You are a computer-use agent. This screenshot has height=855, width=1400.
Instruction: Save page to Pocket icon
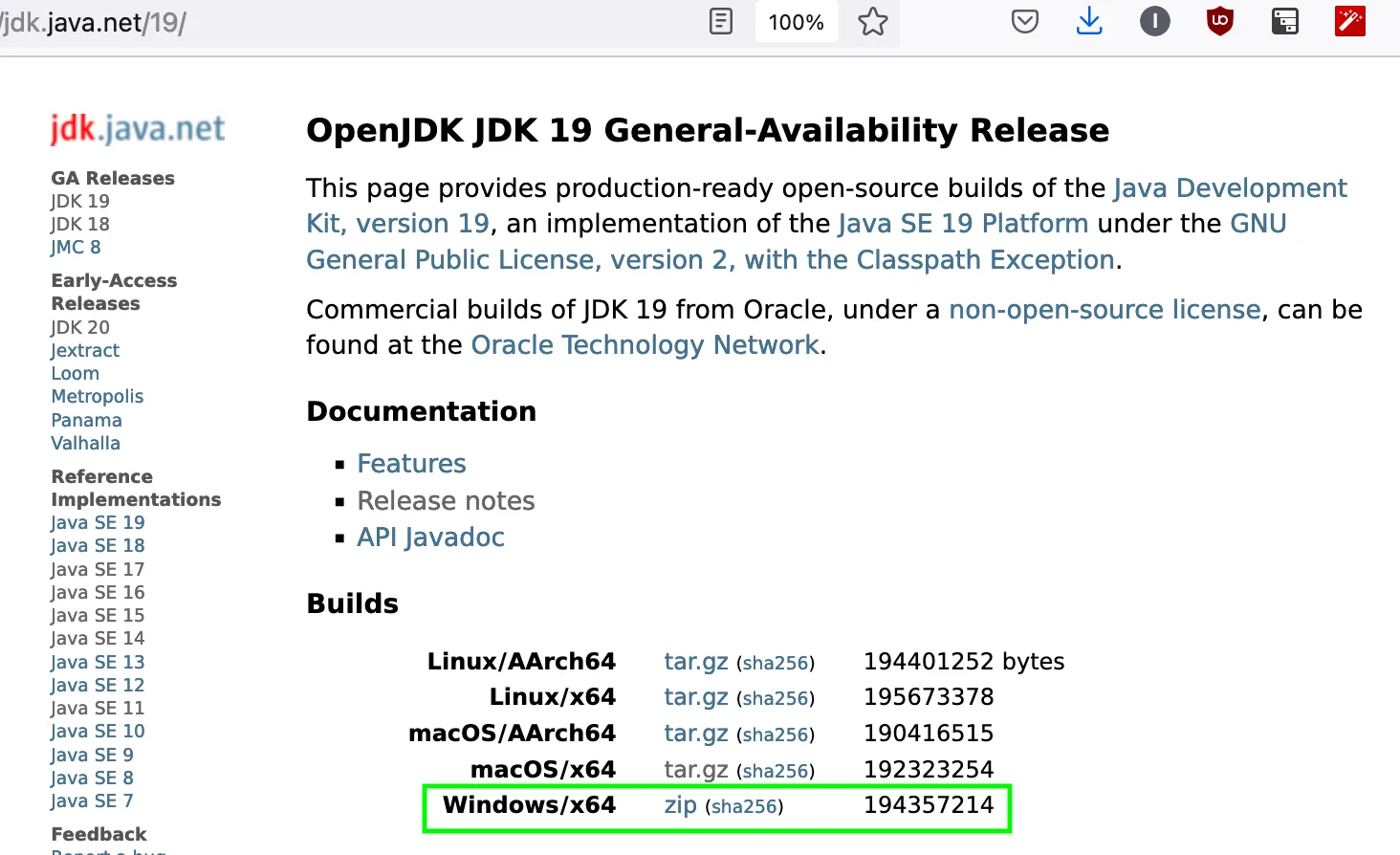coord(1025,21)
